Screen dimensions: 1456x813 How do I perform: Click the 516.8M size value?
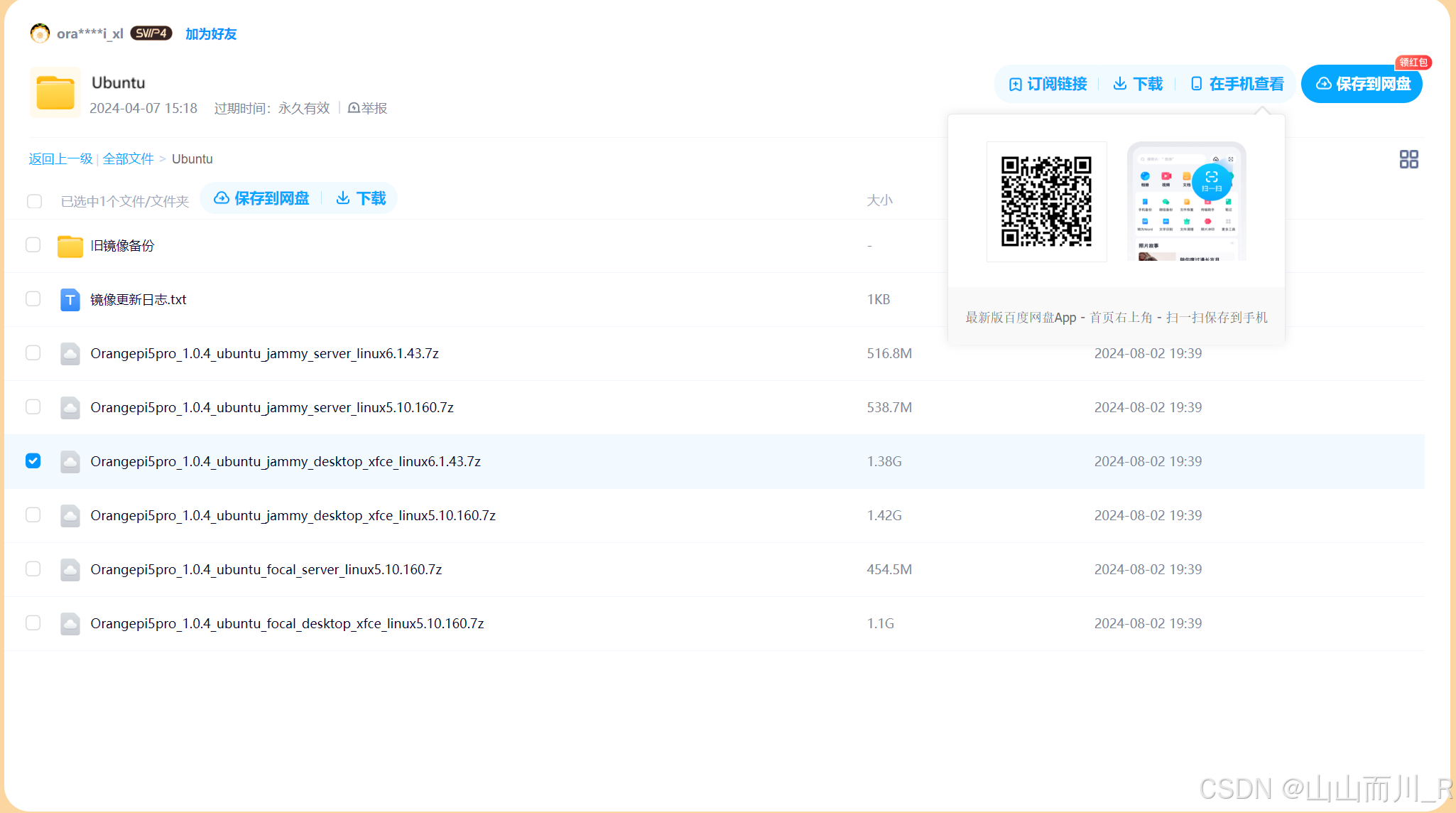(889, 354)
